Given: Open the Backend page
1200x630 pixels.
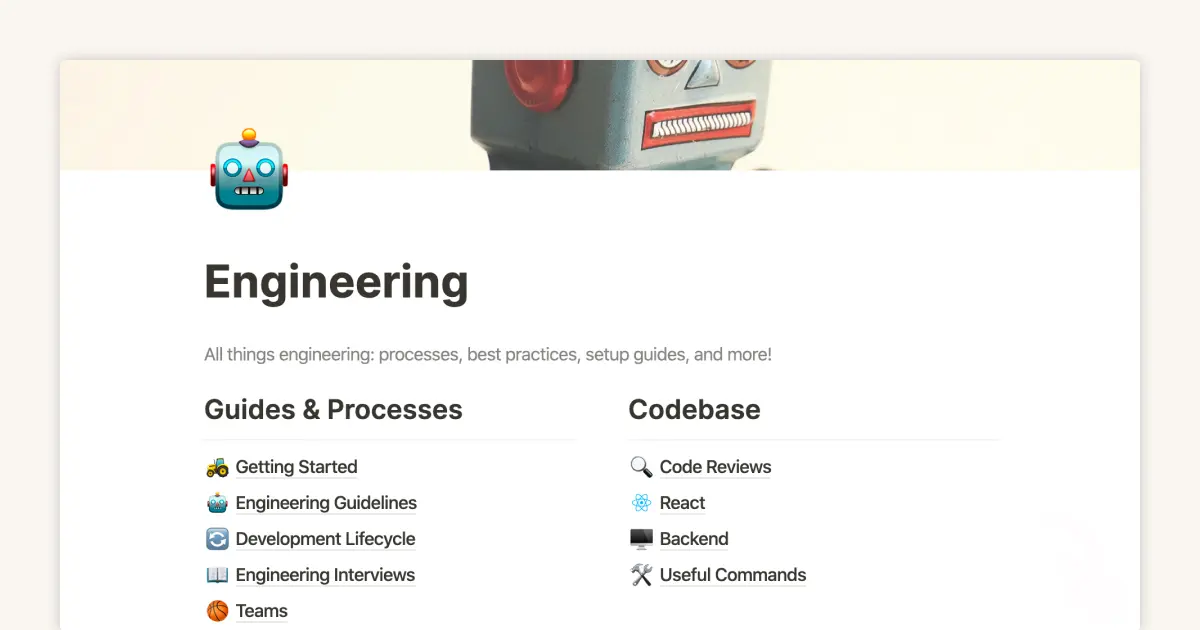Looking at the screenshot, I should tap(694, 539).
